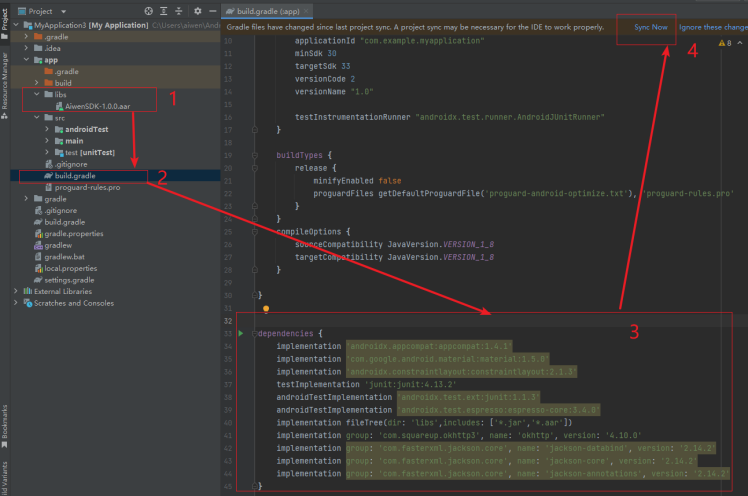Screen dimensions: 748x496
Task: Click line number 32 in the gutter
Action: 228,321
